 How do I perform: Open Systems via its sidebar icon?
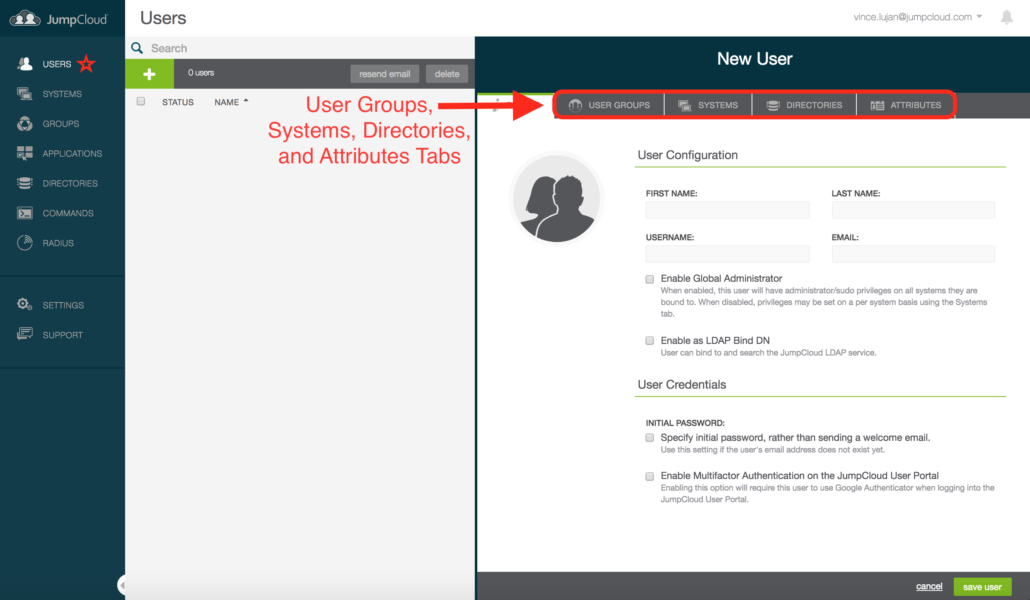coord(25,94)
